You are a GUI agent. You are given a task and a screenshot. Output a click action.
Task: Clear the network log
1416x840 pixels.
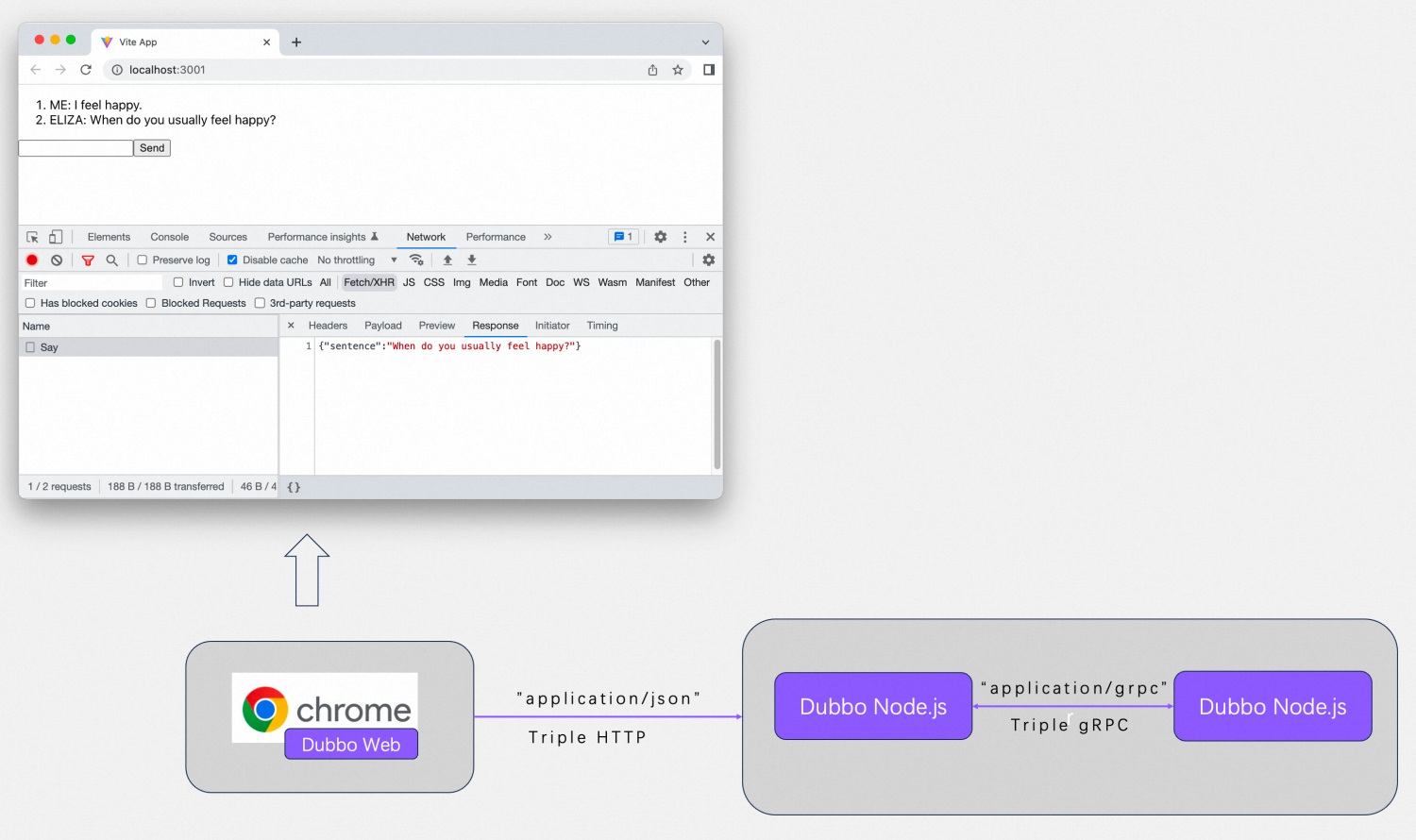click(x=57, y=260)
